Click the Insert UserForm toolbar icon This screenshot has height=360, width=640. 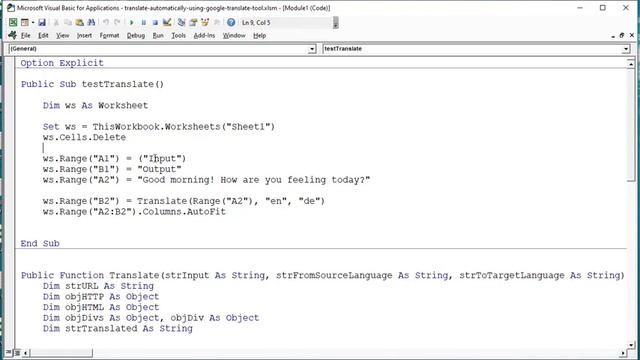(x=24, y=22)
